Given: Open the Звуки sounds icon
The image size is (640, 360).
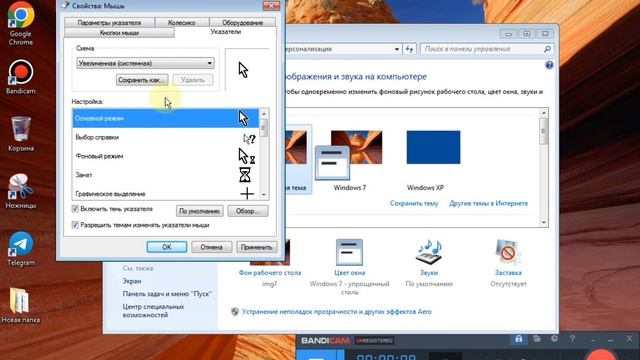Looking at the screenshot, I should coord(429,253).
